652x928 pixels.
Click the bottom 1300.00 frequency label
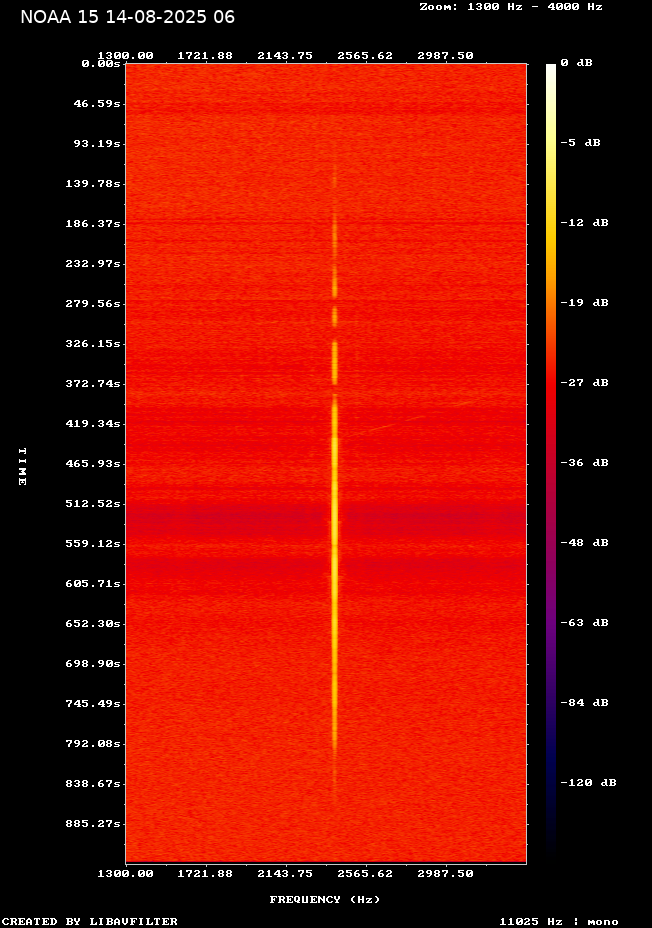(125, 873)
